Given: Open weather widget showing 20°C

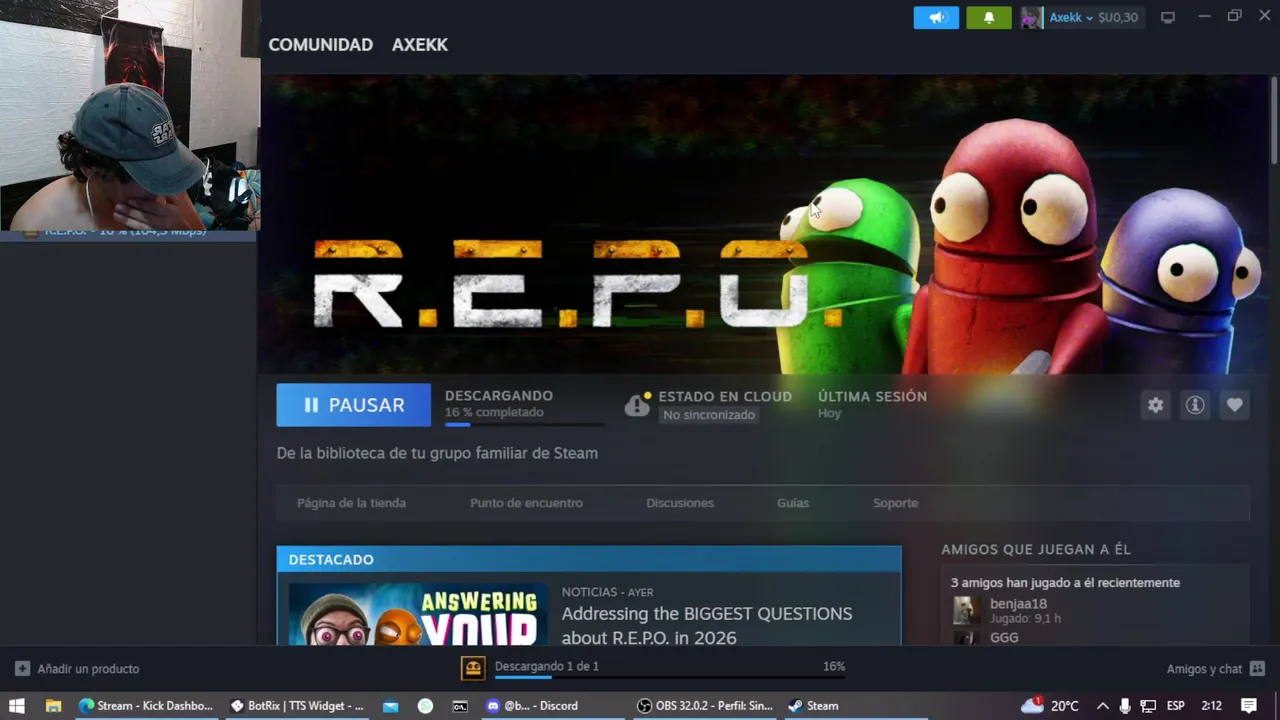Looking at the screenshot, I should click(x=1050, y=706).
